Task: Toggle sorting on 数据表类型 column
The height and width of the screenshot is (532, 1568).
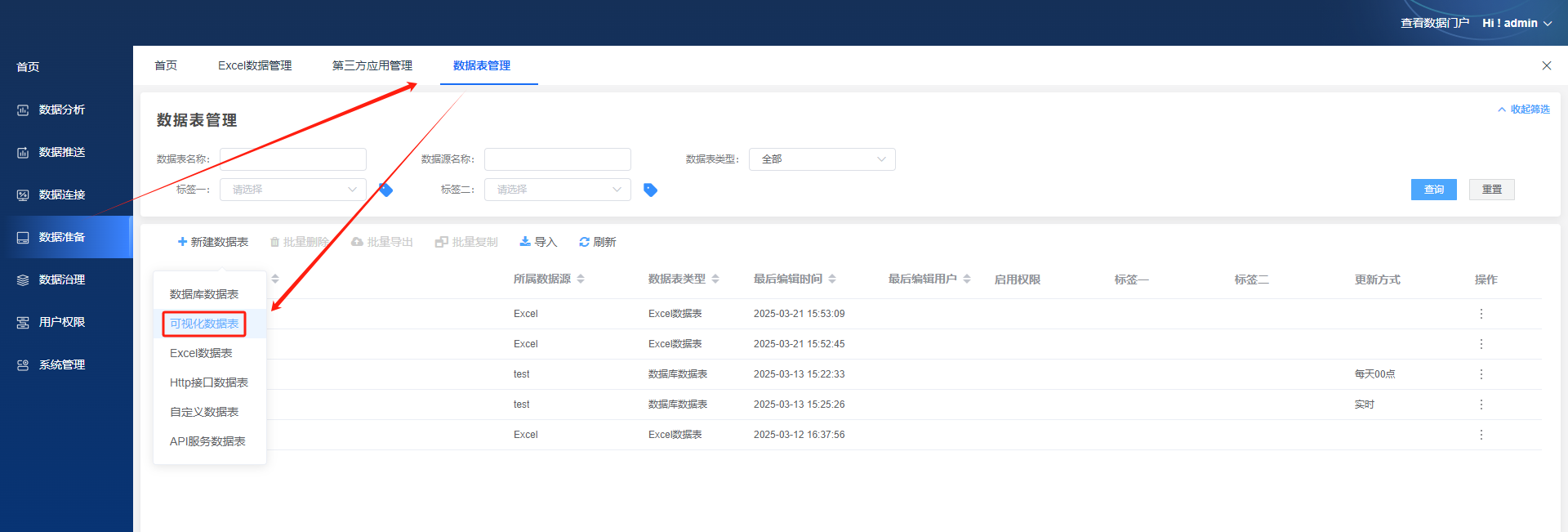Action: coord(715,279)
